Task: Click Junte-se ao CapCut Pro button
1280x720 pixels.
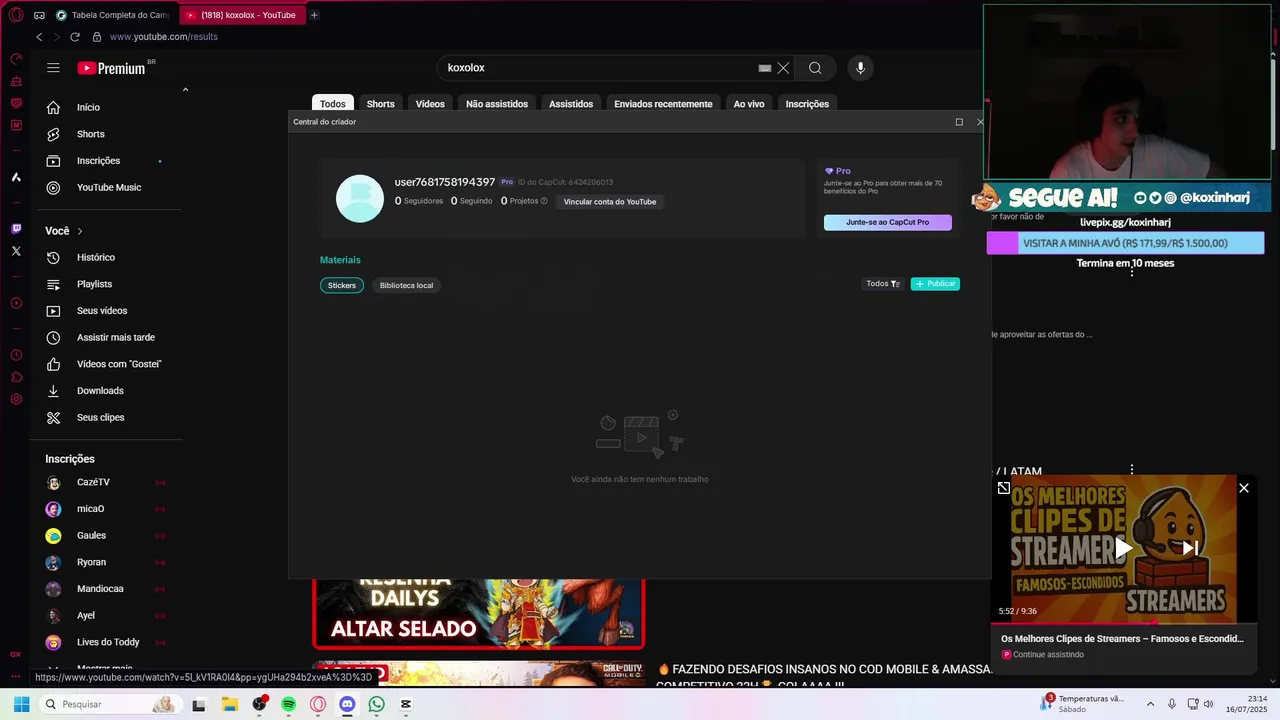Action: click(x=888, y=222)
